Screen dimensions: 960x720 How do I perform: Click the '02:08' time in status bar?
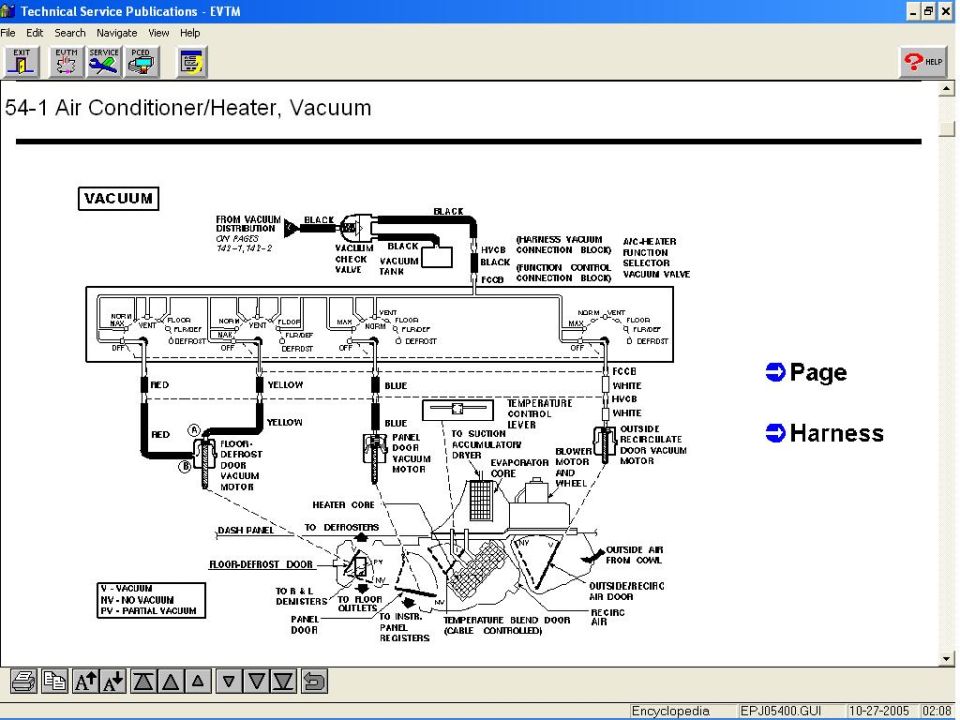[937, 711]
